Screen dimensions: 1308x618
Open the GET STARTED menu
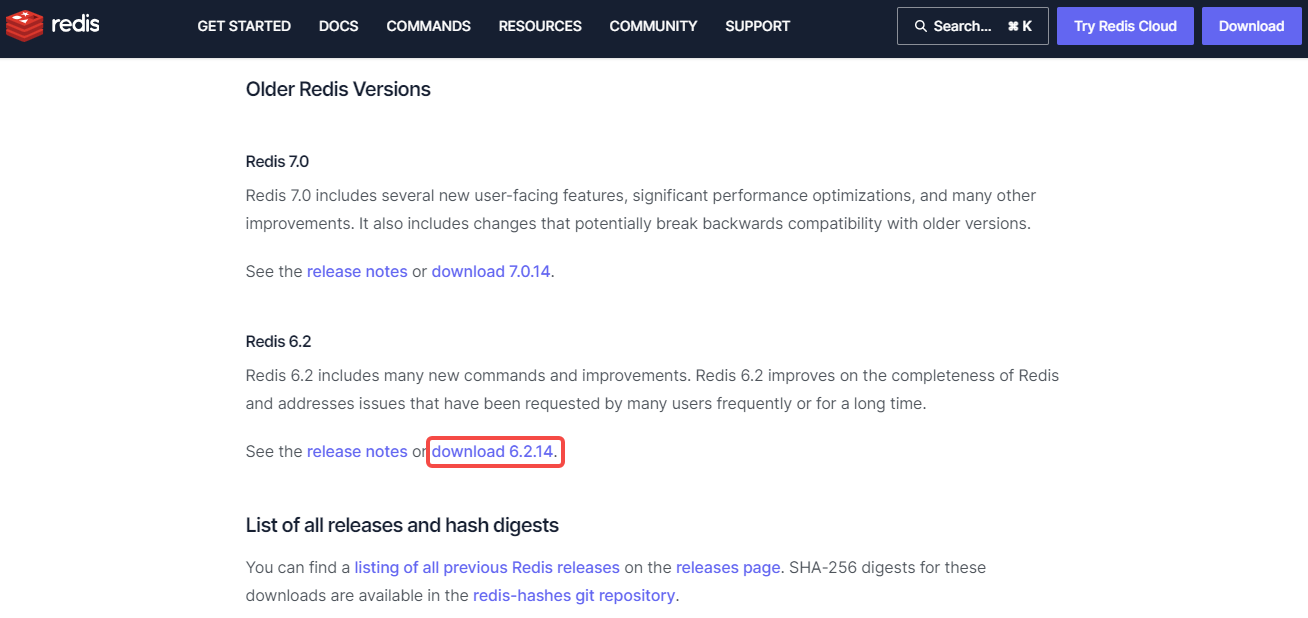[x=244, y=26]
